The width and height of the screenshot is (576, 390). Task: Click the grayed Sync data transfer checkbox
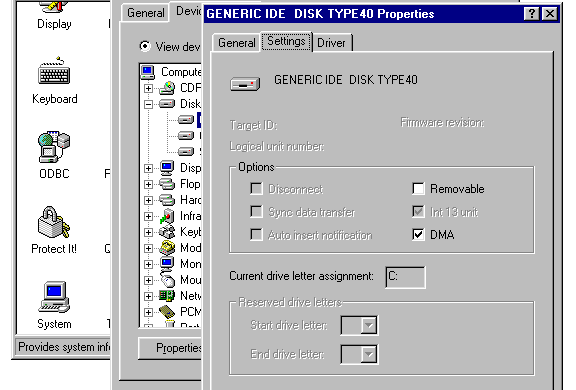coord(256,212)
